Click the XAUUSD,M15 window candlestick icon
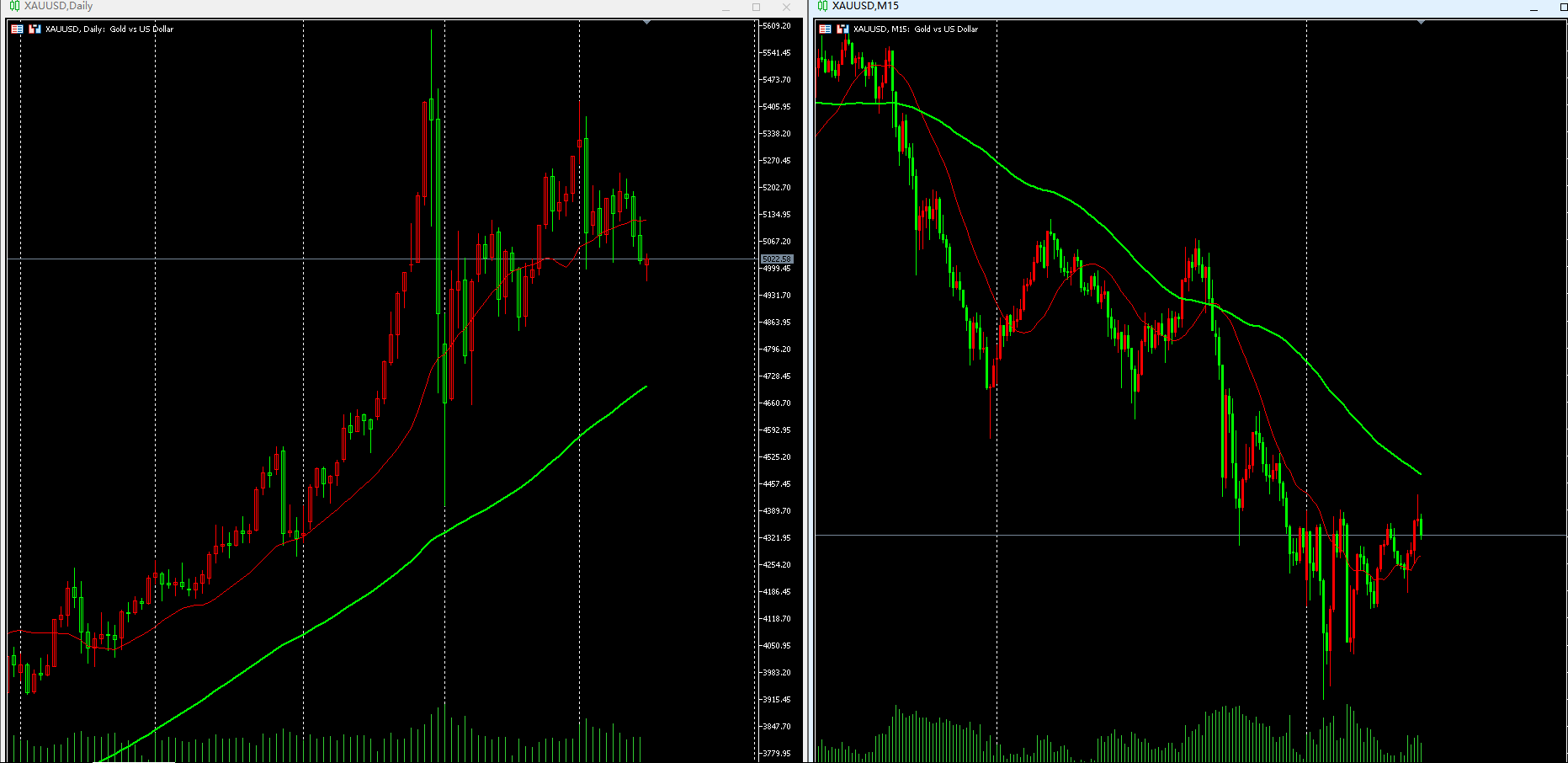 (x=822, y=6)
